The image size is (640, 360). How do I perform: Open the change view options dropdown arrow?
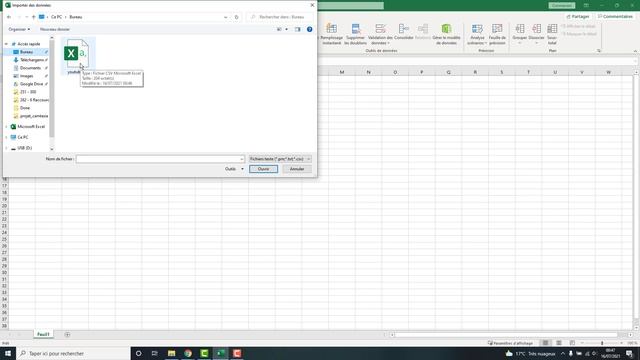point(286,29)
